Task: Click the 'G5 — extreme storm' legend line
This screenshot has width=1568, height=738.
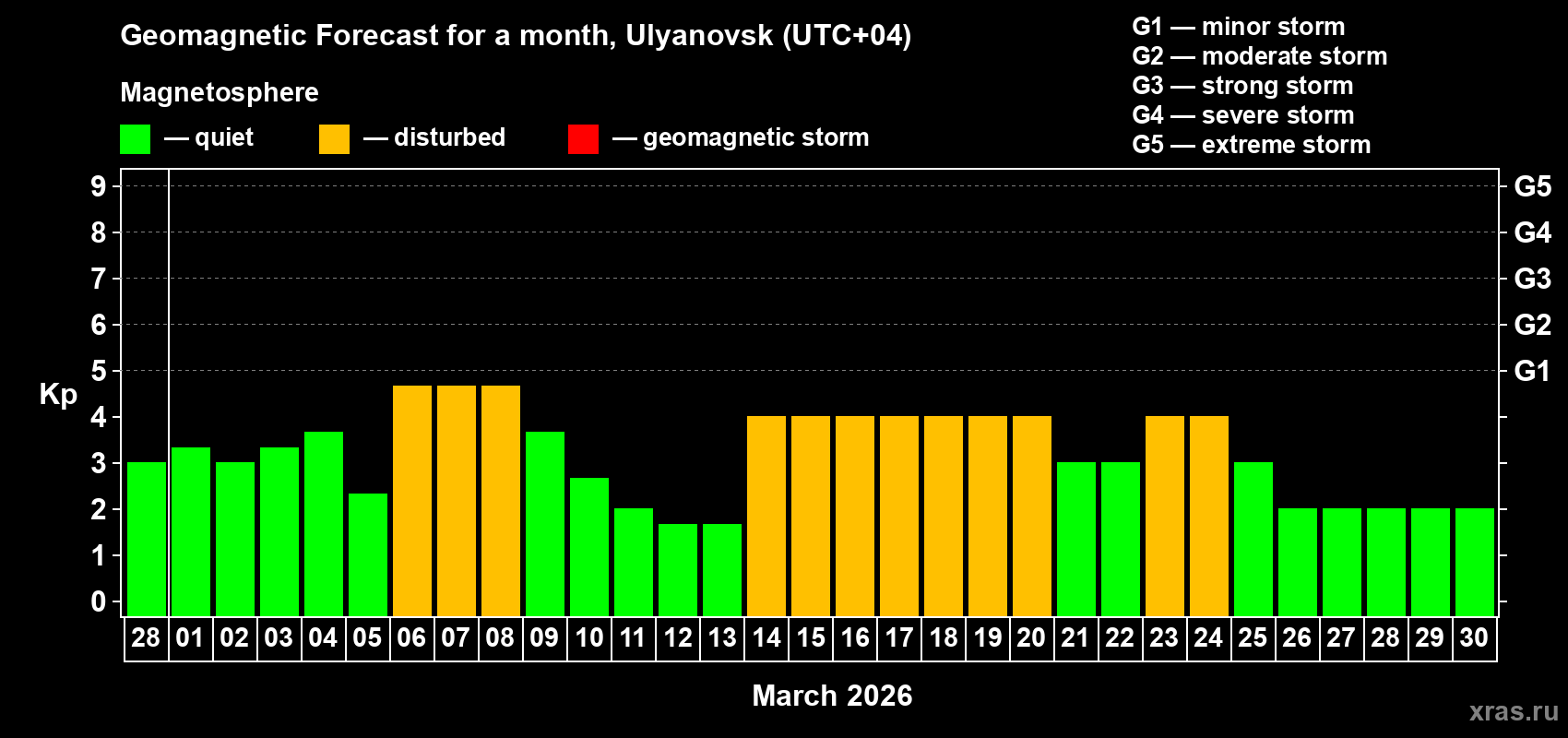Action: click(1251, 145)
